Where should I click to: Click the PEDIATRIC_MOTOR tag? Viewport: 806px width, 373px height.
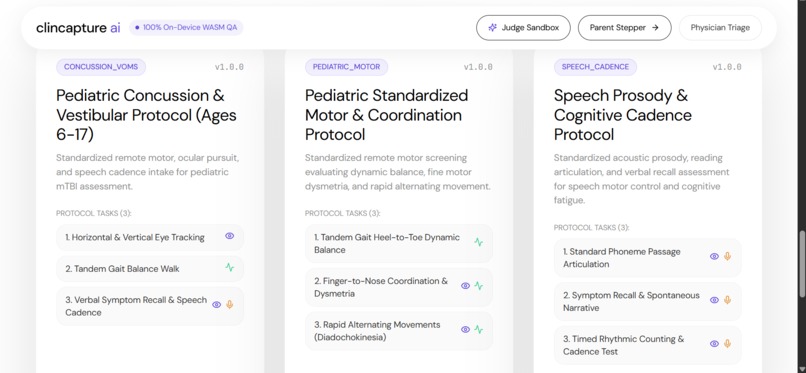[346, 67]
